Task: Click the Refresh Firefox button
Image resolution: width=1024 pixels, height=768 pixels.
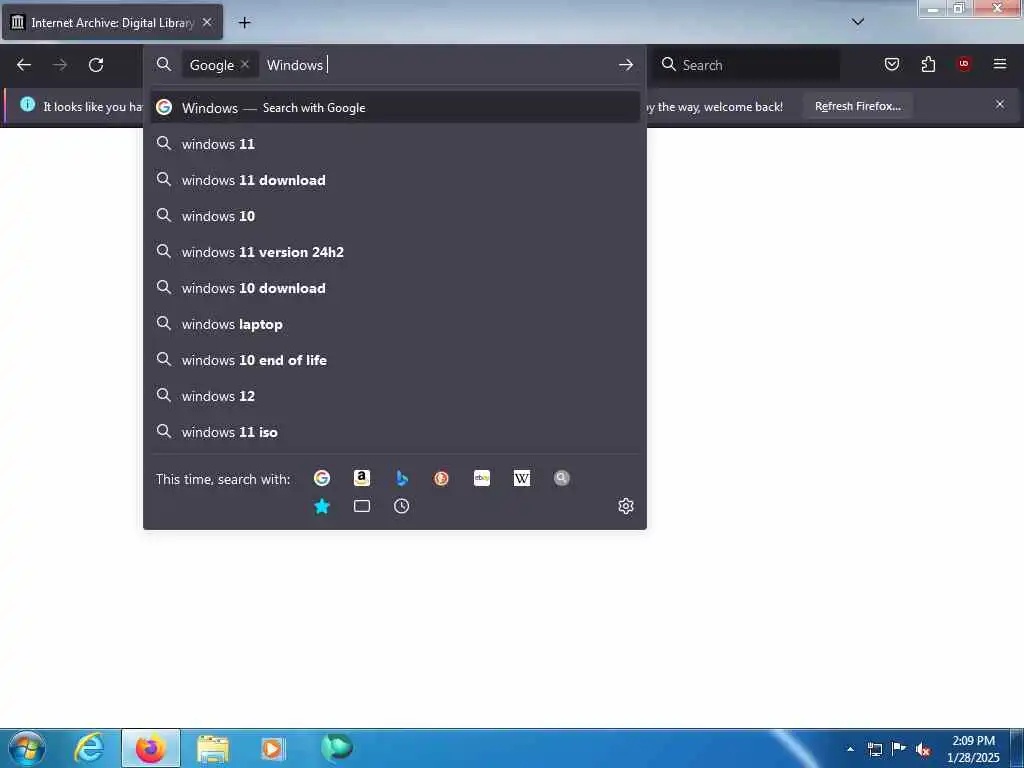Action: [857, 106]
